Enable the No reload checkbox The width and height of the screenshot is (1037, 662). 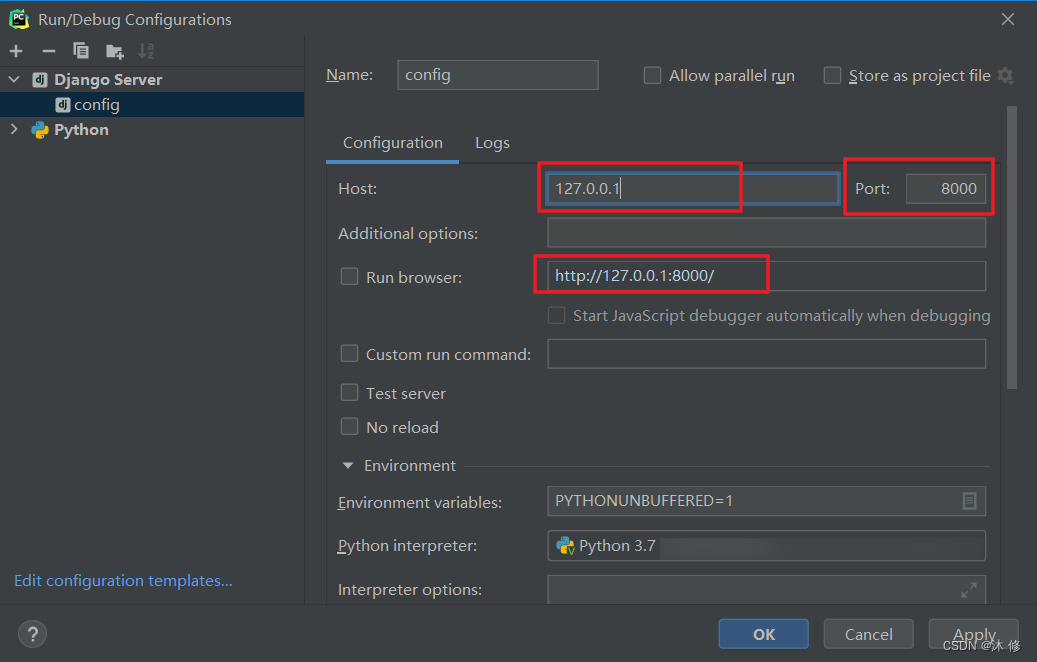tap(349, 427)
